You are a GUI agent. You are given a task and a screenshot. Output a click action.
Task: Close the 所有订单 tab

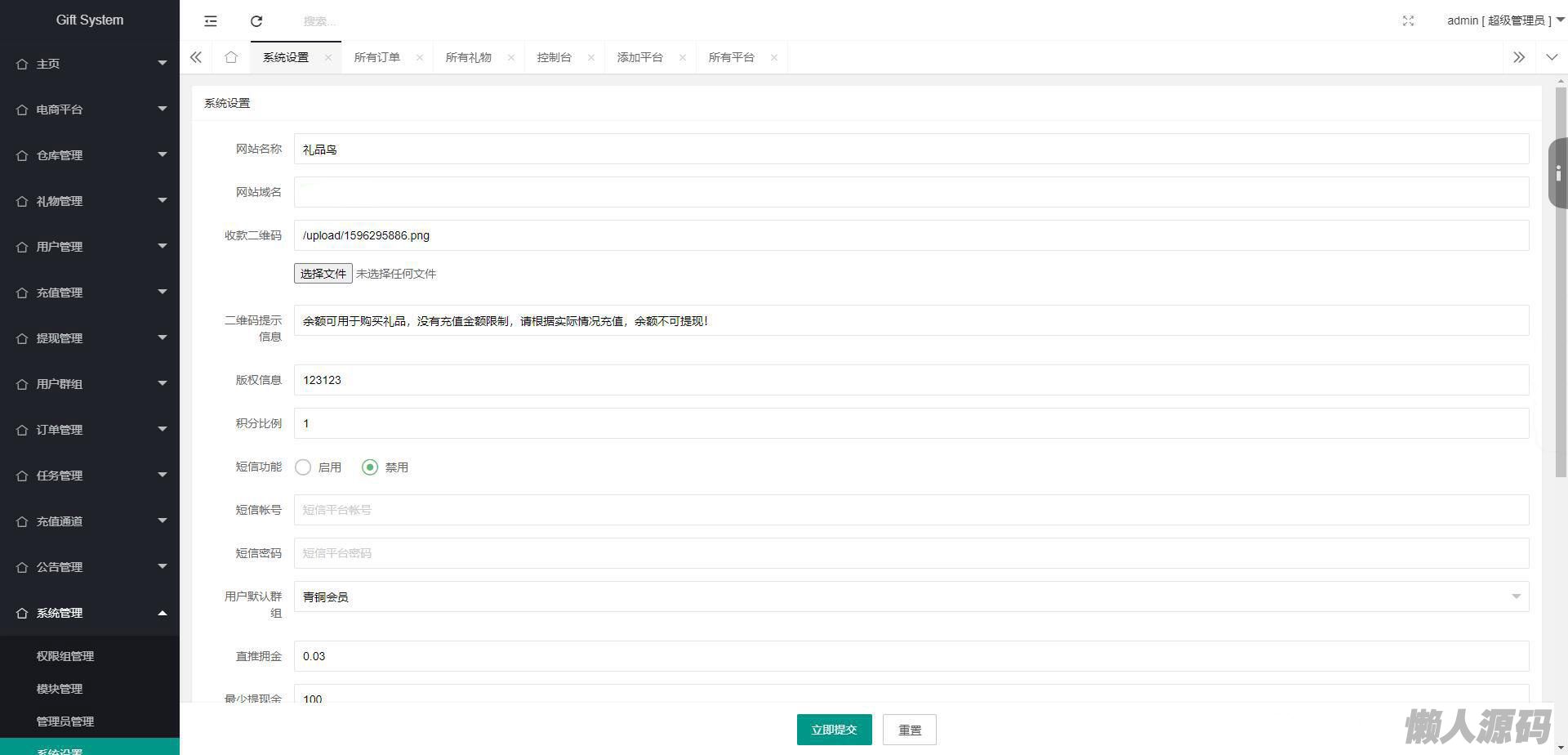click(420, 57)
